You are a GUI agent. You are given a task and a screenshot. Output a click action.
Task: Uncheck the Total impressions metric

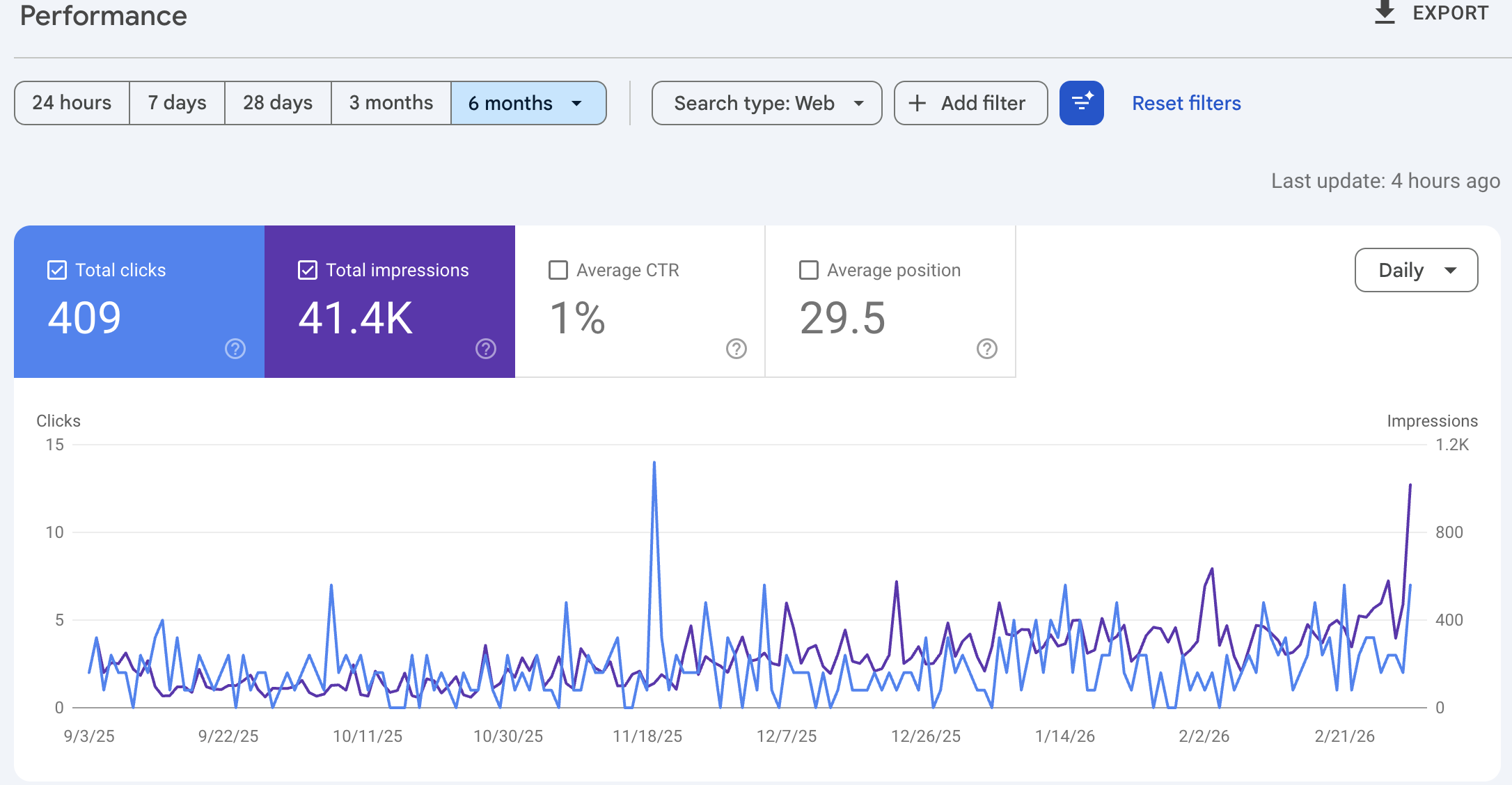[x=307, y=270]
